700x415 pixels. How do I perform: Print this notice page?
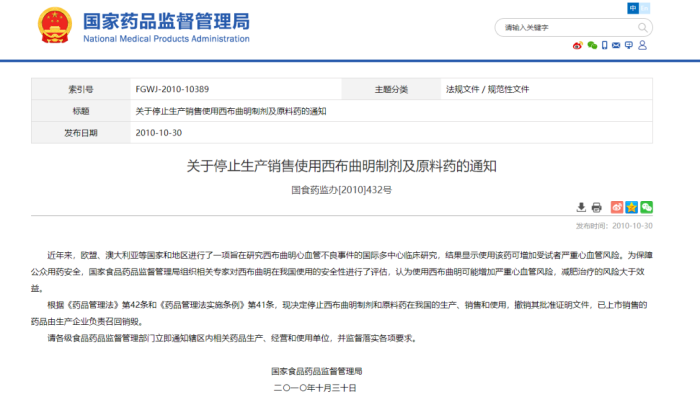pyautogui.click(x=596, y=207)
